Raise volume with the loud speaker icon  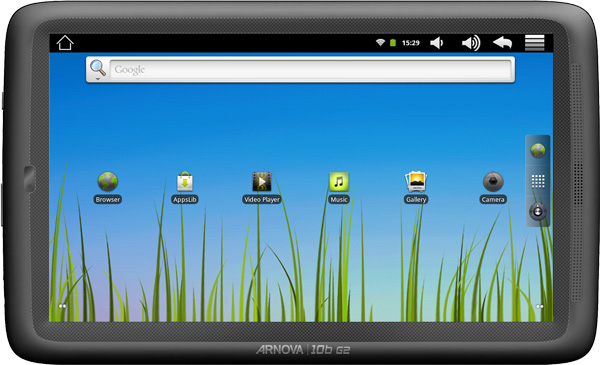(471, 43)
